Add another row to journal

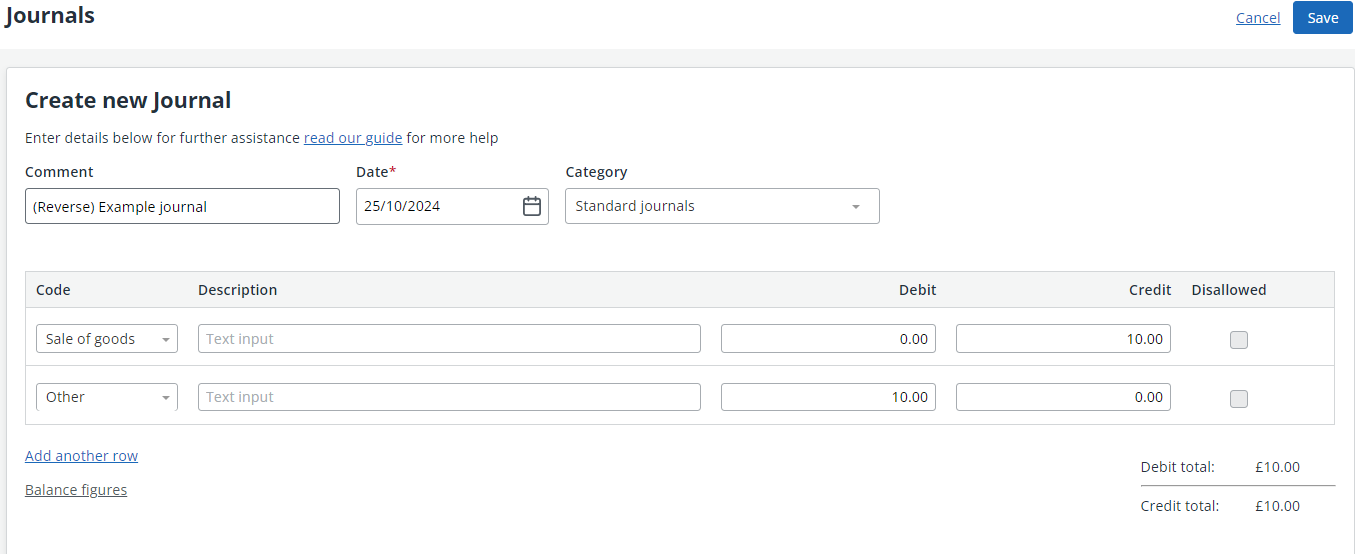[81, 456]
